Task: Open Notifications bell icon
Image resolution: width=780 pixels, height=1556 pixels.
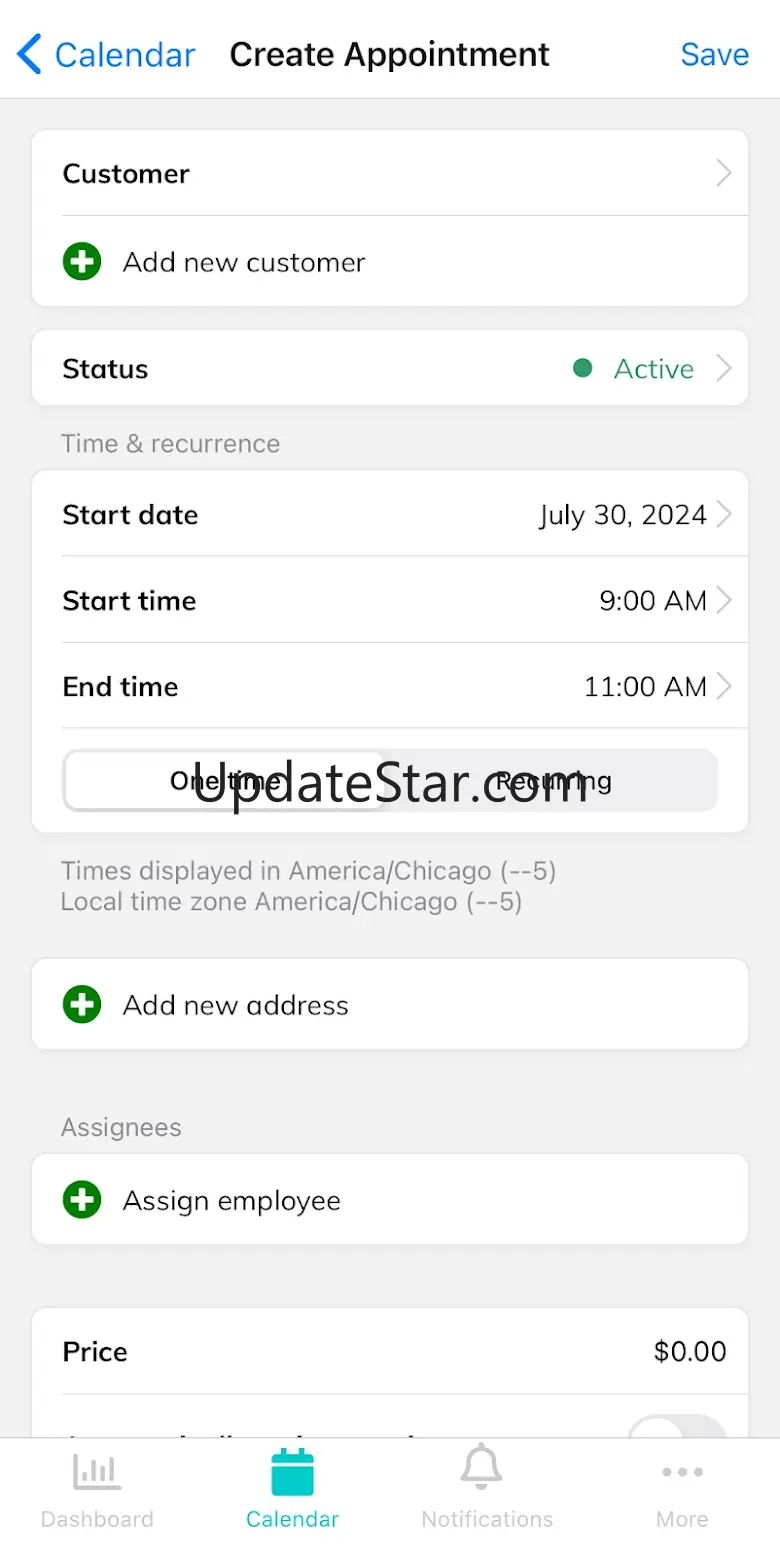Action: pos(481,1468)
